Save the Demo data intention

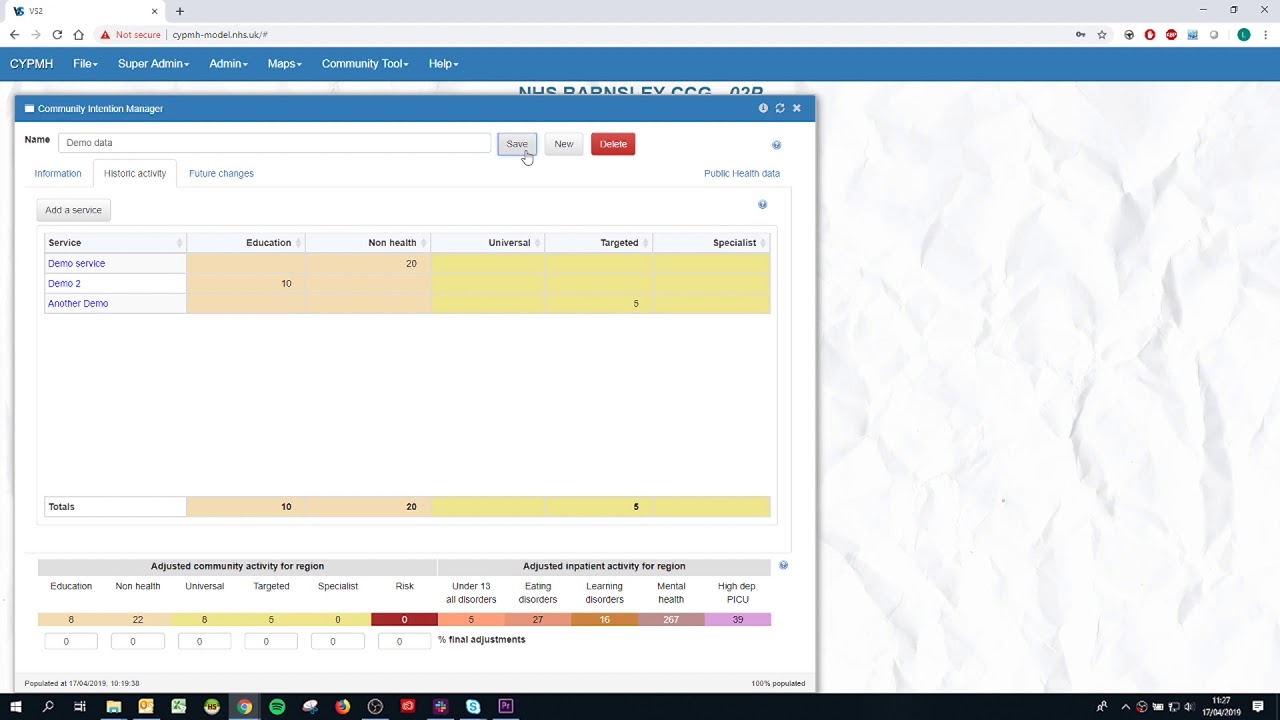tap(516, 144)
